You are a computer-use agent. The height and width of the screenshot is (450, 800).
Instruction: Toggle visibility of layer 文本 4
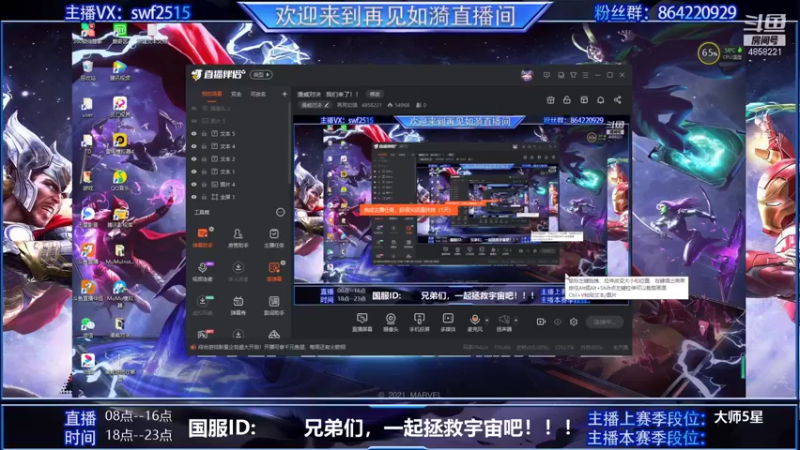pos(194,146)
